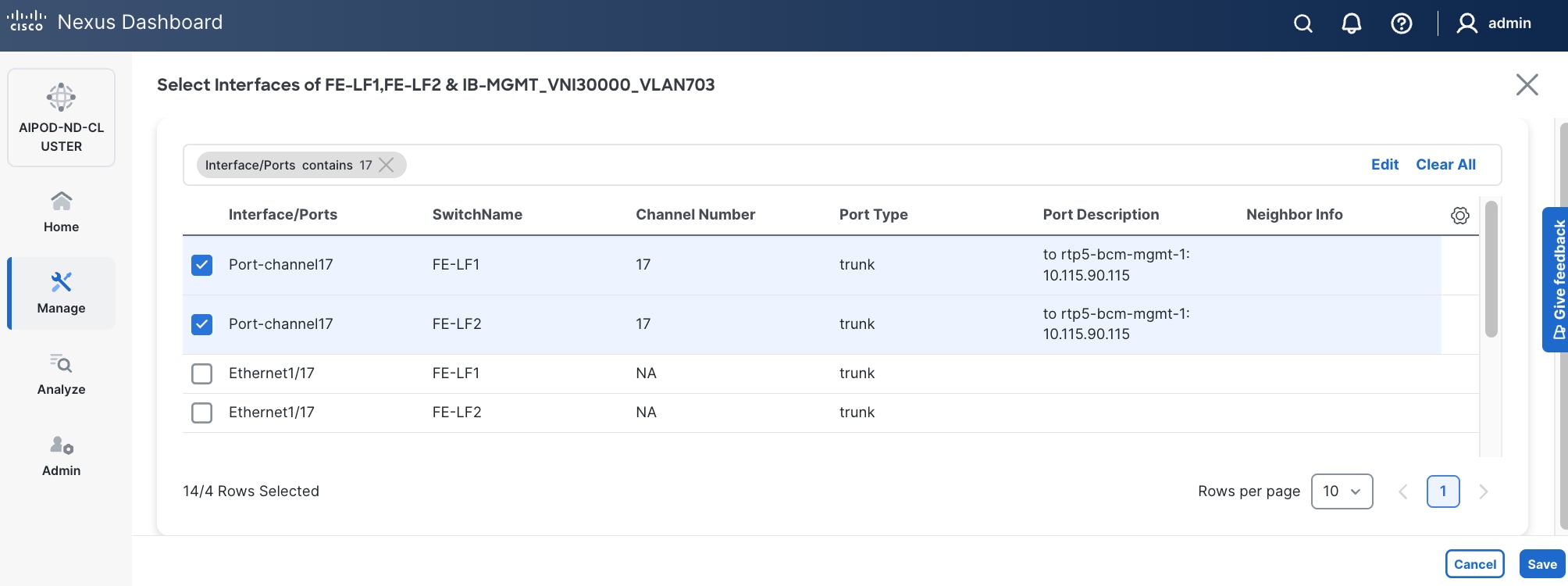1568x586 pixels.
Task: Uncheck Port-channel17 on FE-LF1
Action: (x=201, y=265)
